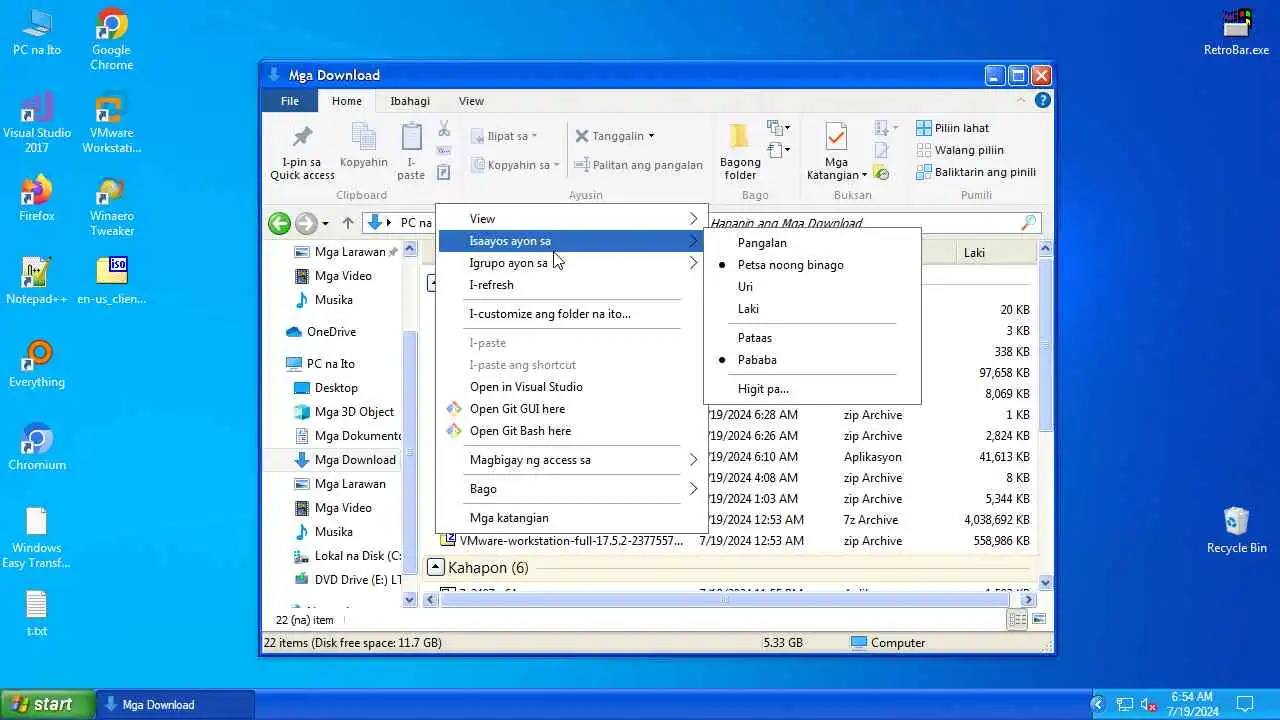
Task: Choose the Uri sort option
Action: 811,287
